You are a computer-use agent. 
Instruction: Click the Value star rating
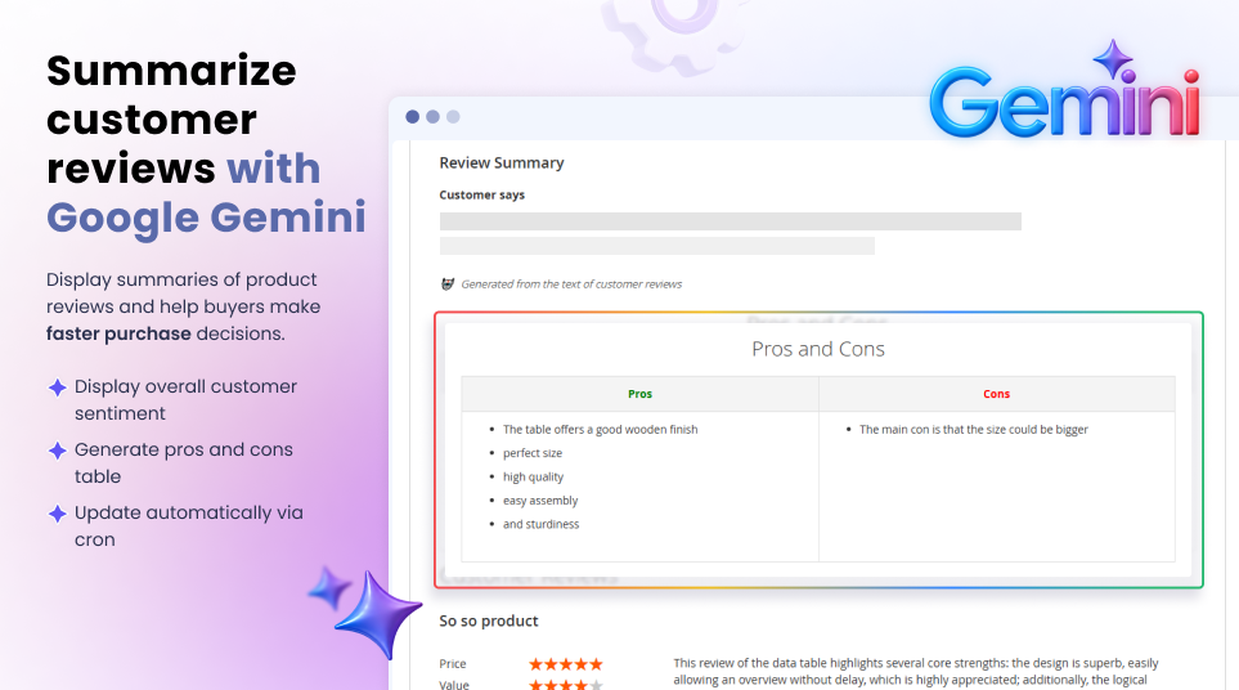pos(566,685)
